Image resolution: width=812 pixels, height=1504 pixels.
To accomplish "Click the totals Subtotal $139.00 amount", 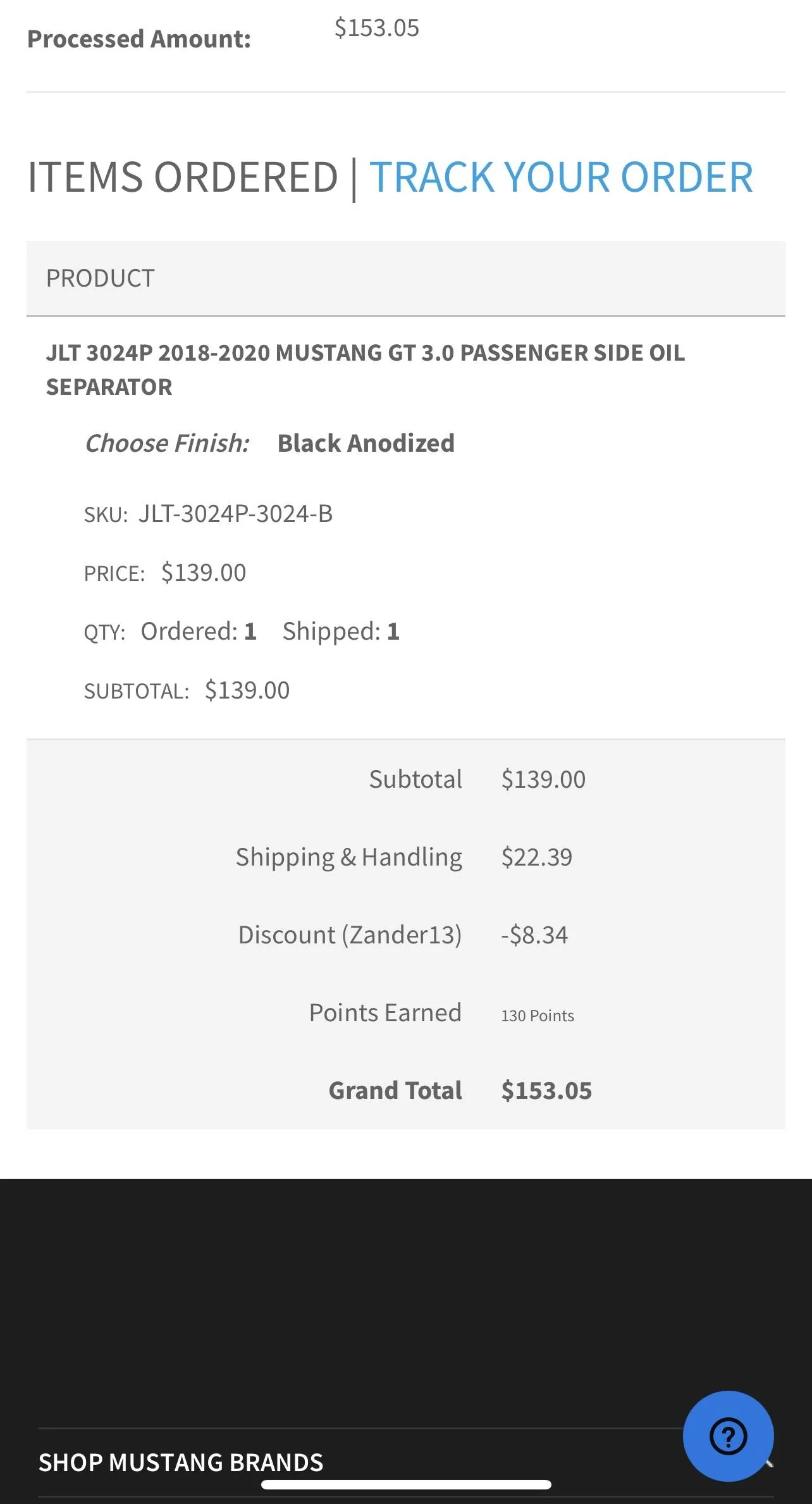I will click(x=543, y=779).
